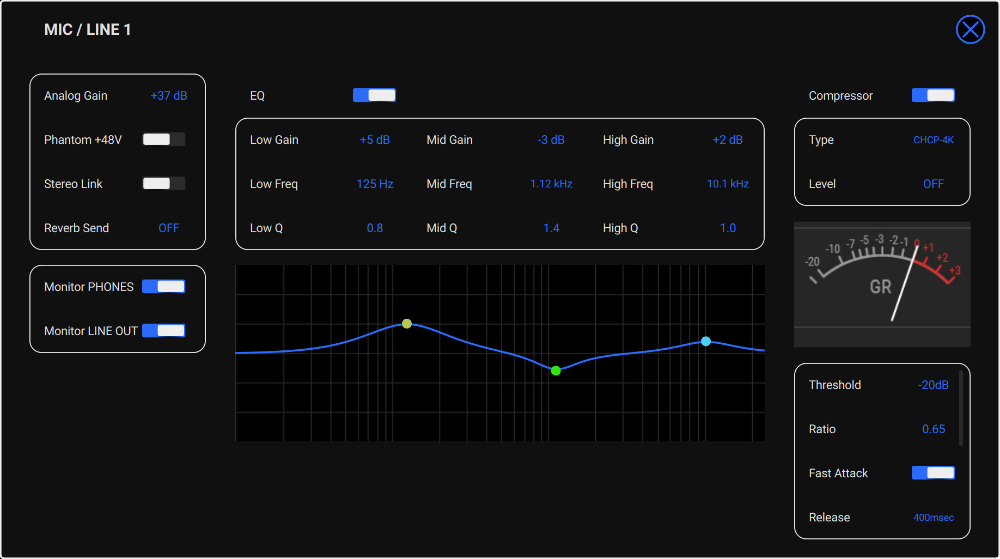Select the blue high band EQ point
This screenshot has height=559, width=1000.
(x=706, y=341)
